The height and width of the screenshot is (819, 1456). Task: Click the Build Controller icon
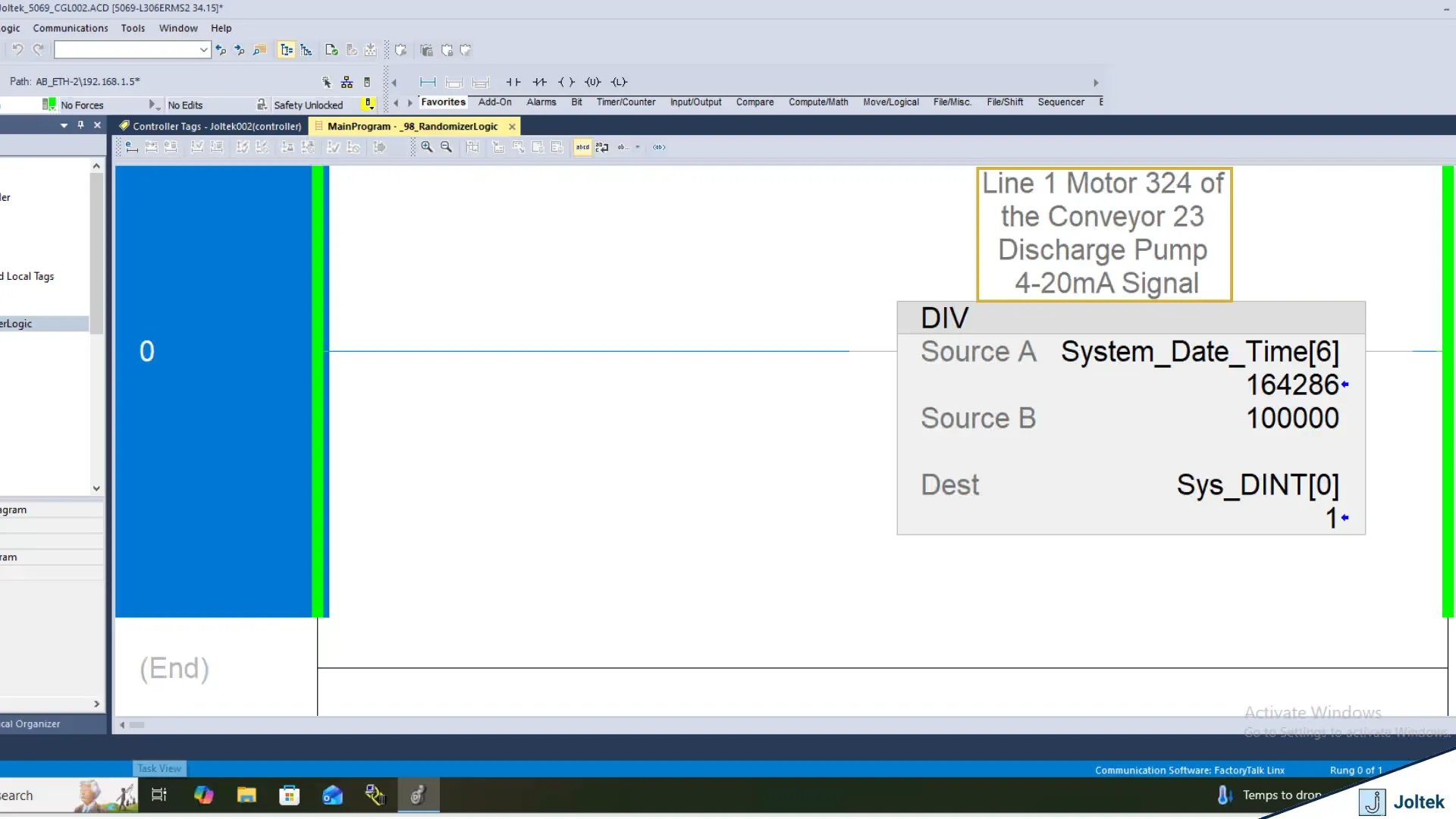click(370, 50)
